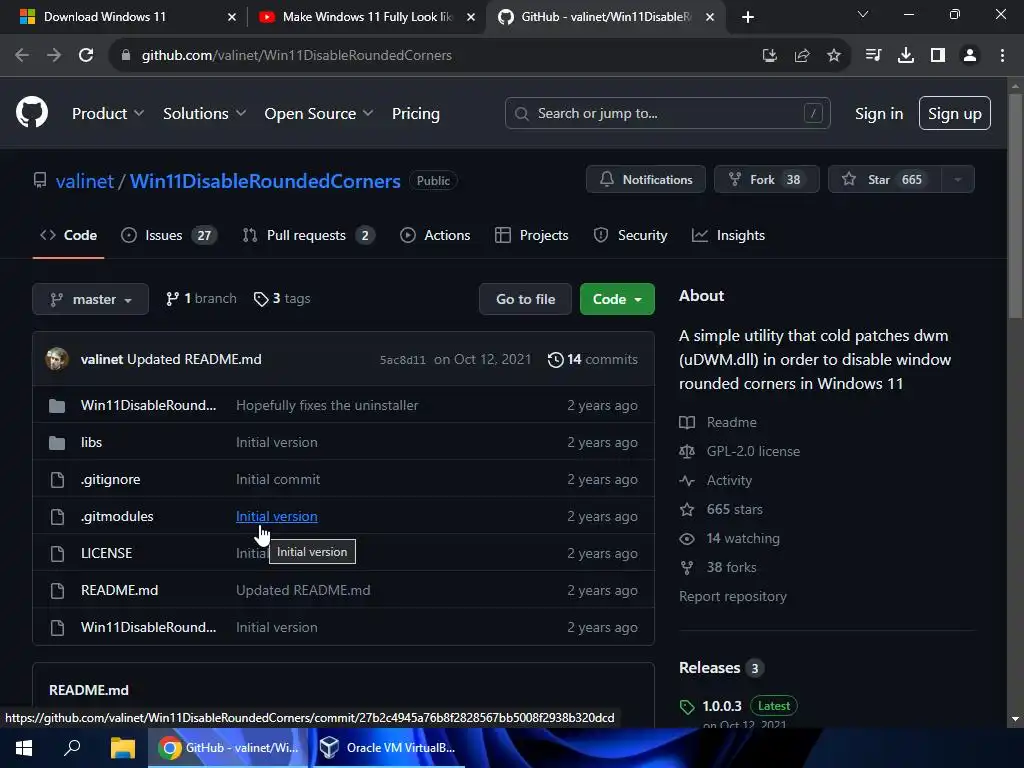Open the Readme link in About
Viewport: 1024px width, 768px height.
coord(718,423)
